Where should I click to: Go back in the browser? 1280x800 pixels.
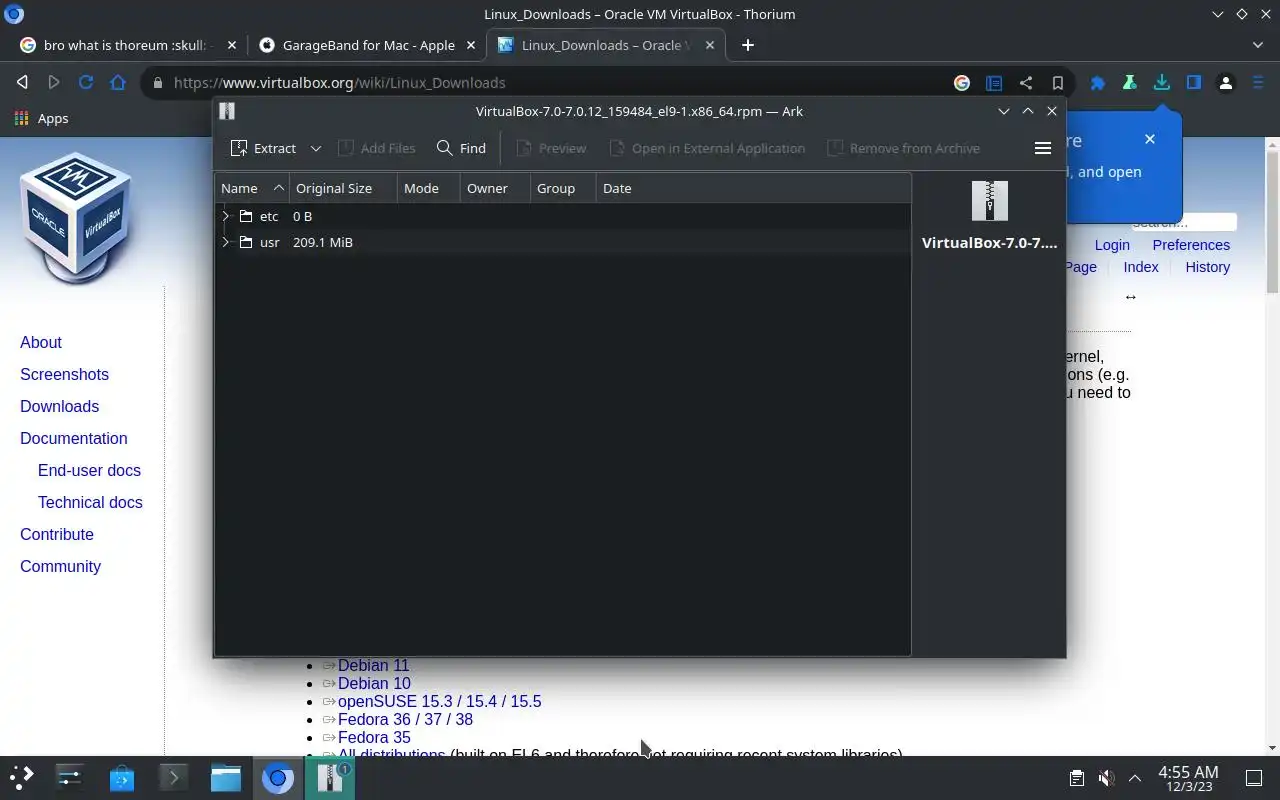(22, 83)
